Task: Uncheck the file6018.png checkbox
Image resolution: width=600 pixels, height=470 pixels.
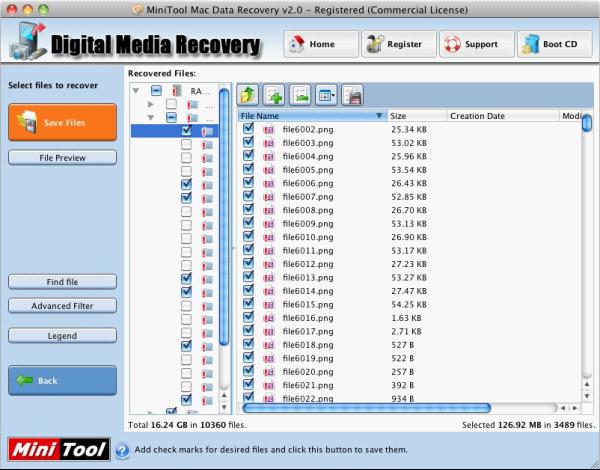Action: pyautogui.click(x=248, y=344)
